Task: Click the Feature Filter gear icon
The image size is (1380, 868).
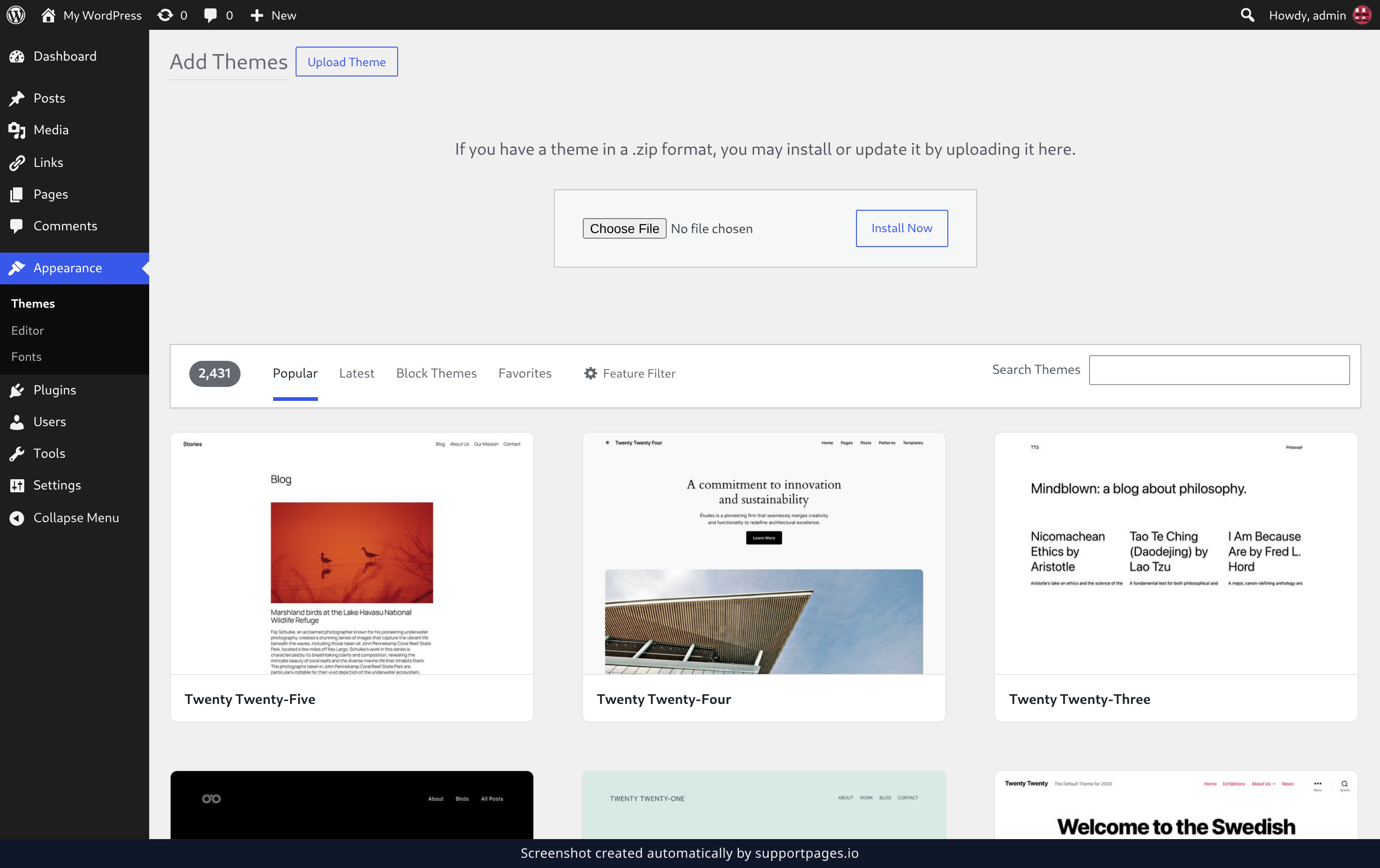Action: 590,373
